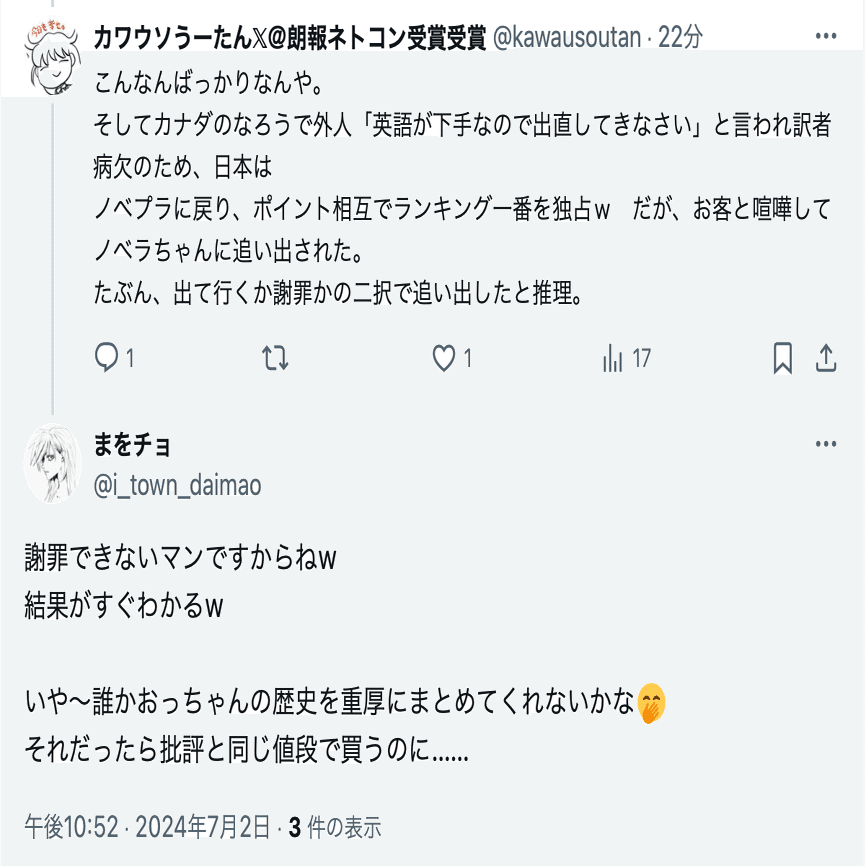
Task: Click the 3 件の表示 view count
Action: 335,827
